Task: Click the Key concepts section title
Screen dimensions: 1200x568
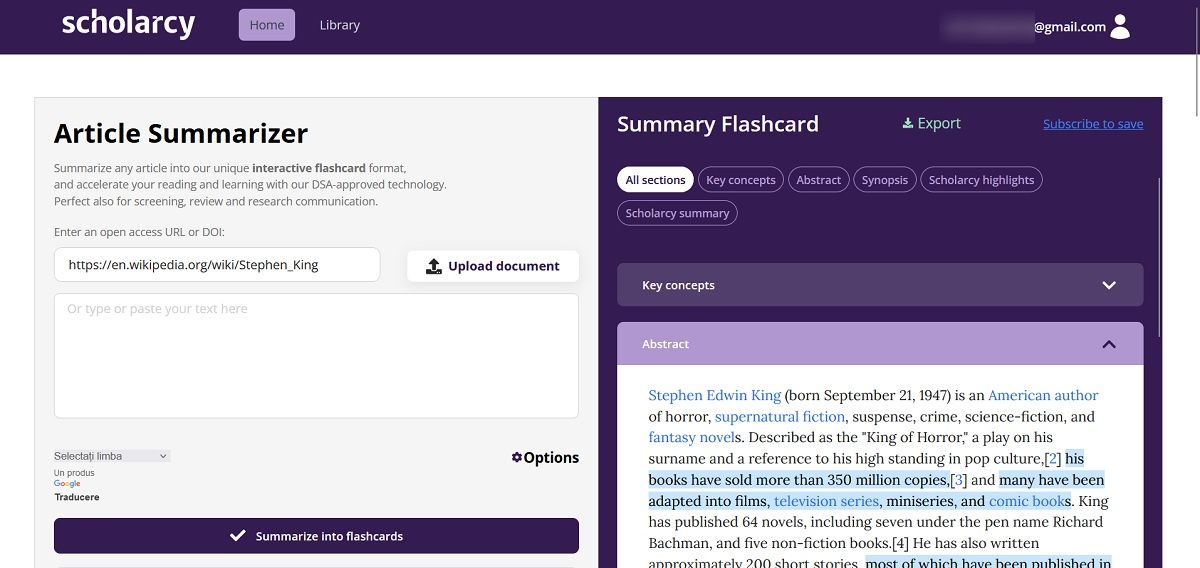Action: tap(678, 285)
